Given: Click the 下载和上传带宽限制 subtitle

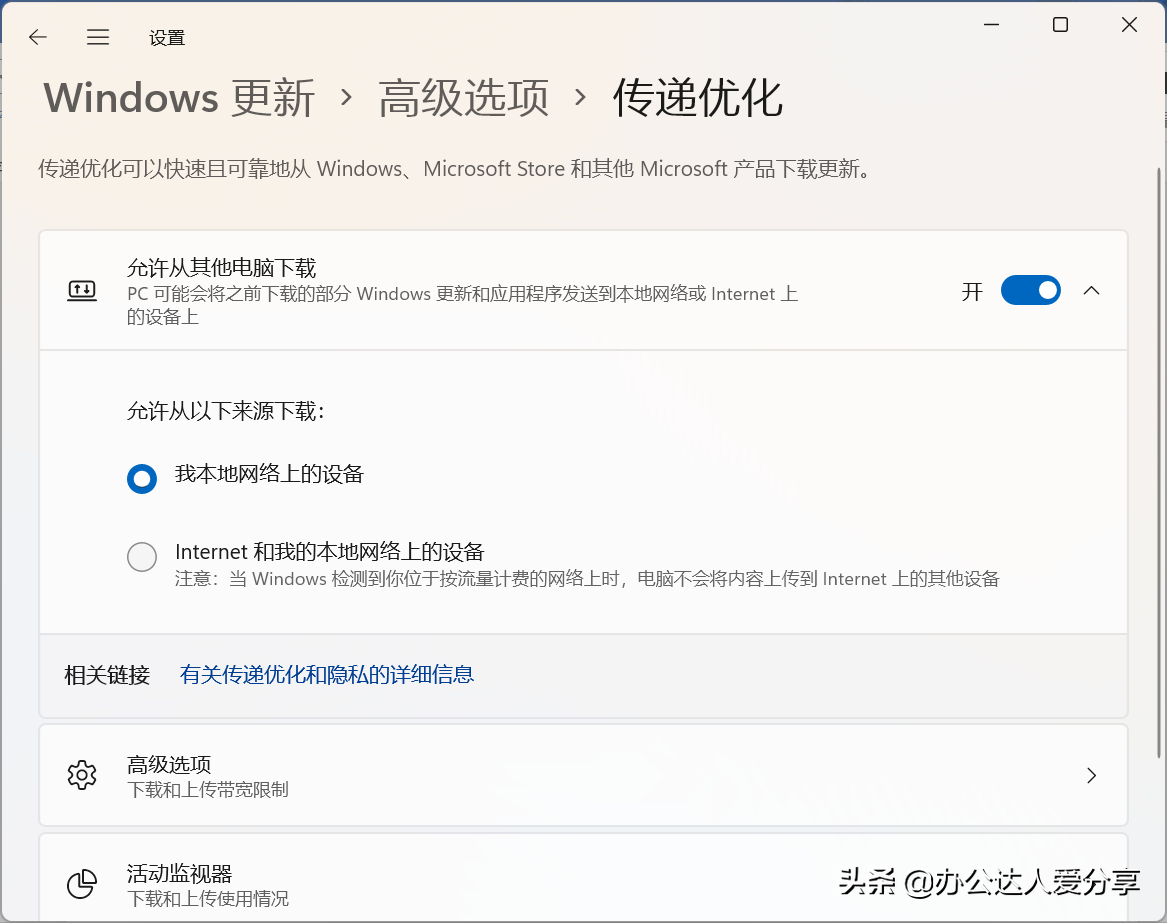Looking at the screenshot, I should tap(208, 790).
